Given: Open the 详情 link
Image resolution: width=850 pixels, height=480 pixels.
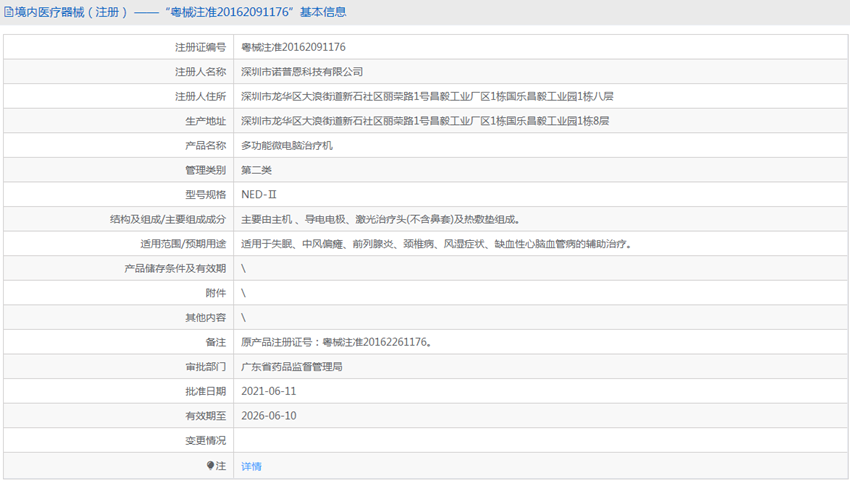Looking at the screenshot, I should point(252,466).
